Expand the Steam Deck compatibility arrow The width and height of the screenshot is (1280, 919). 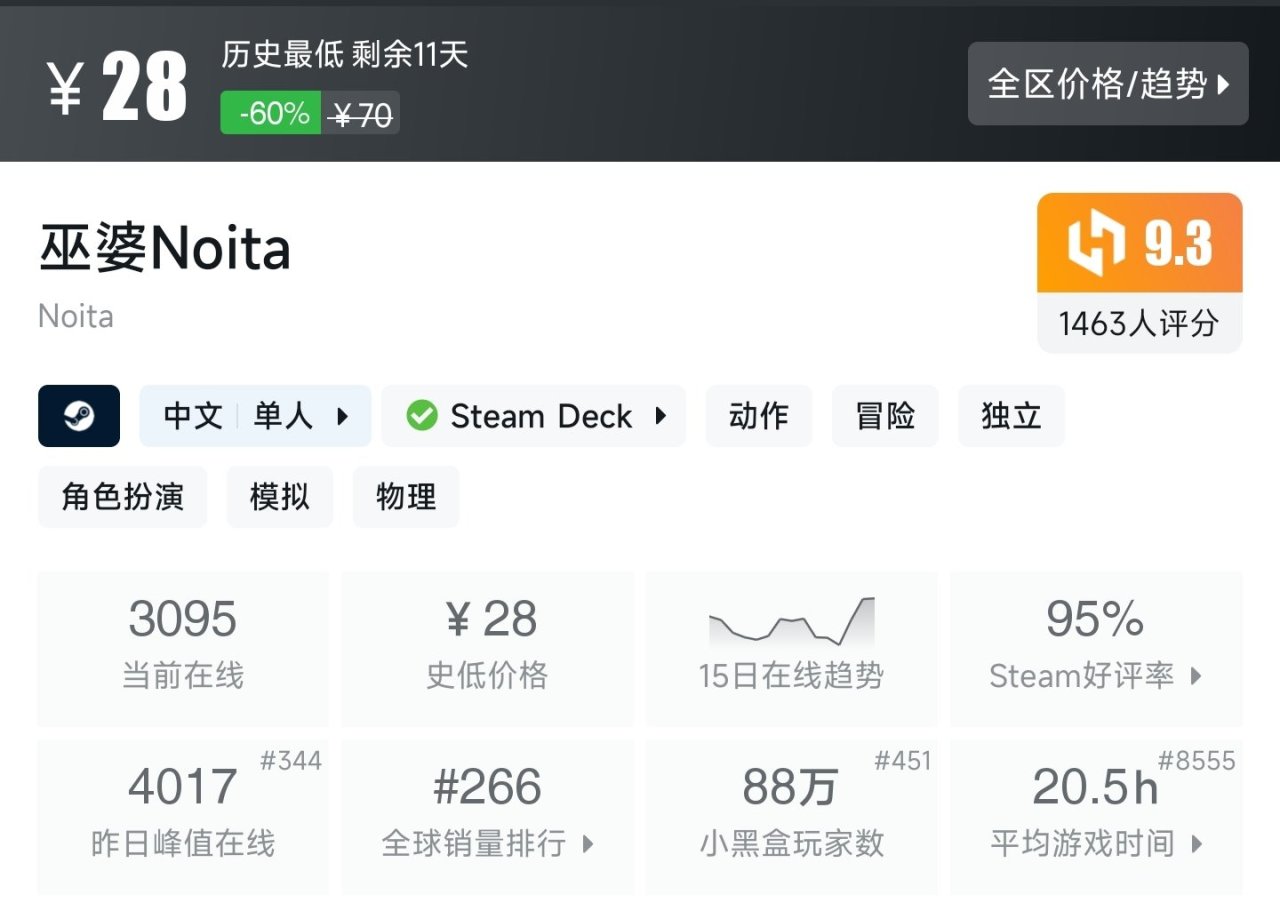tap(661, 416)
